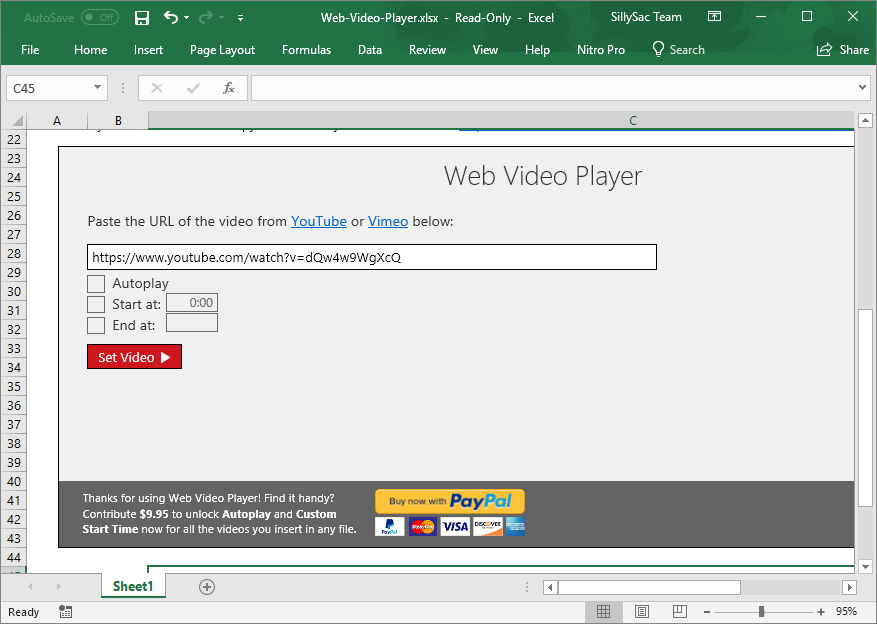
Task: Open the Customize Quick Access Toolbar menu
Action: (241, 18)
